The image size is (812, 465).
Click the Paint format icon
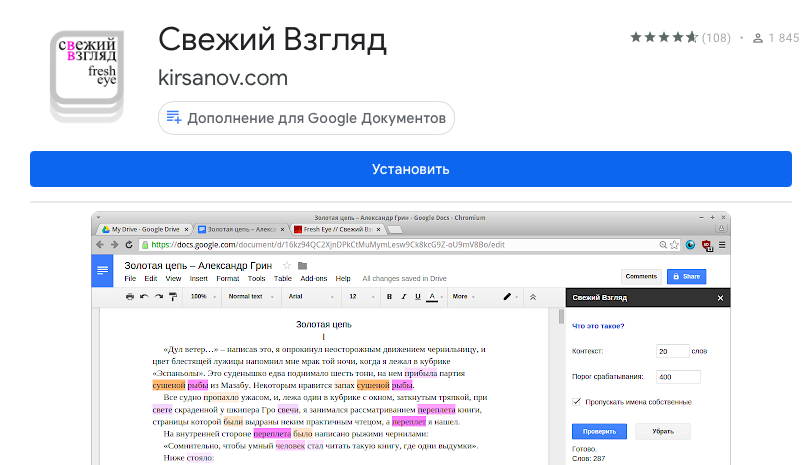click(173, 297)
